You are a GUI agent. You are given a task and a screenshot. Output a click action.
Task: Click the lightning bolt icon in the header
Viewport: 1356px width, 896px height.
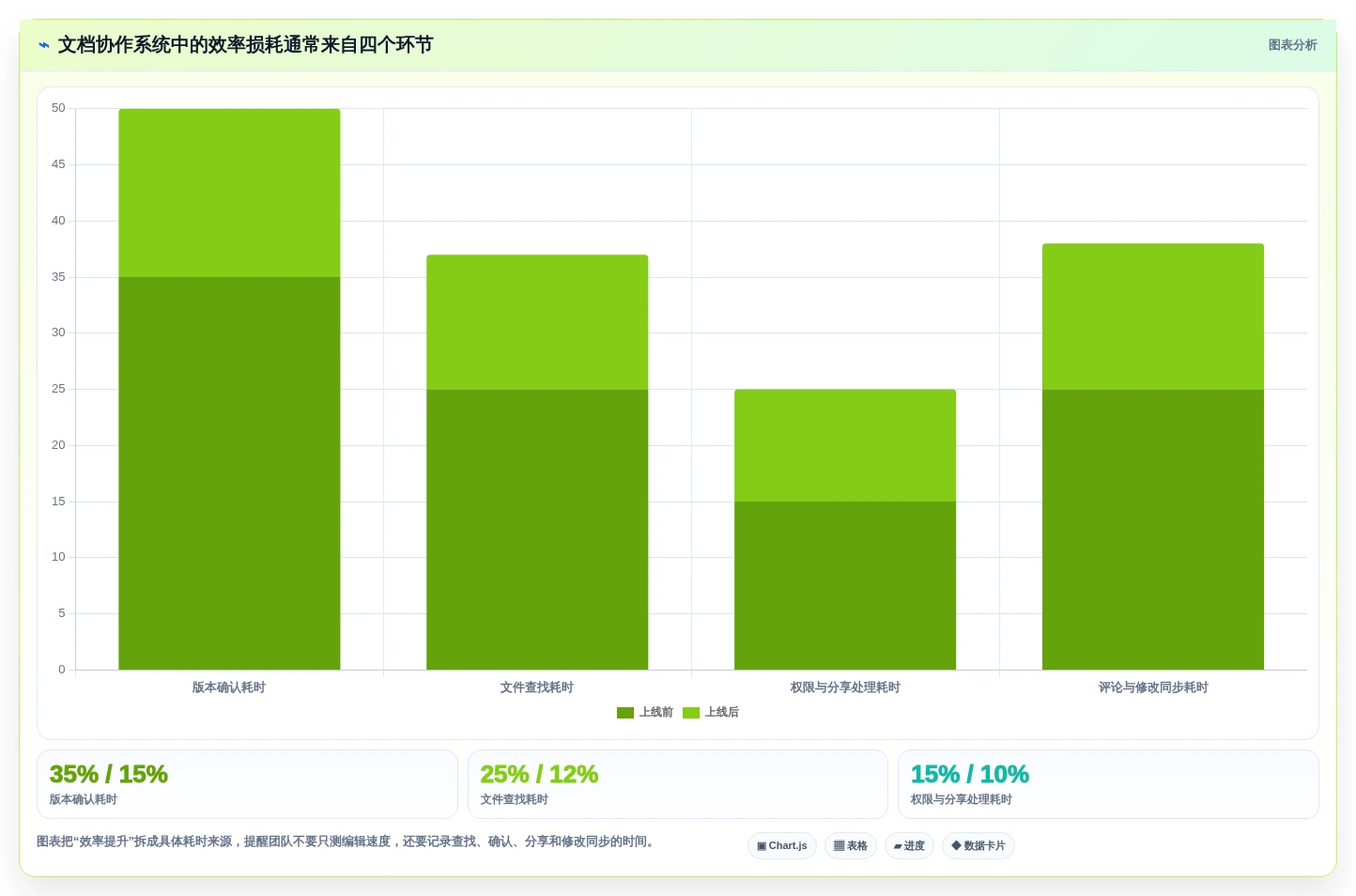pos(43,45)
